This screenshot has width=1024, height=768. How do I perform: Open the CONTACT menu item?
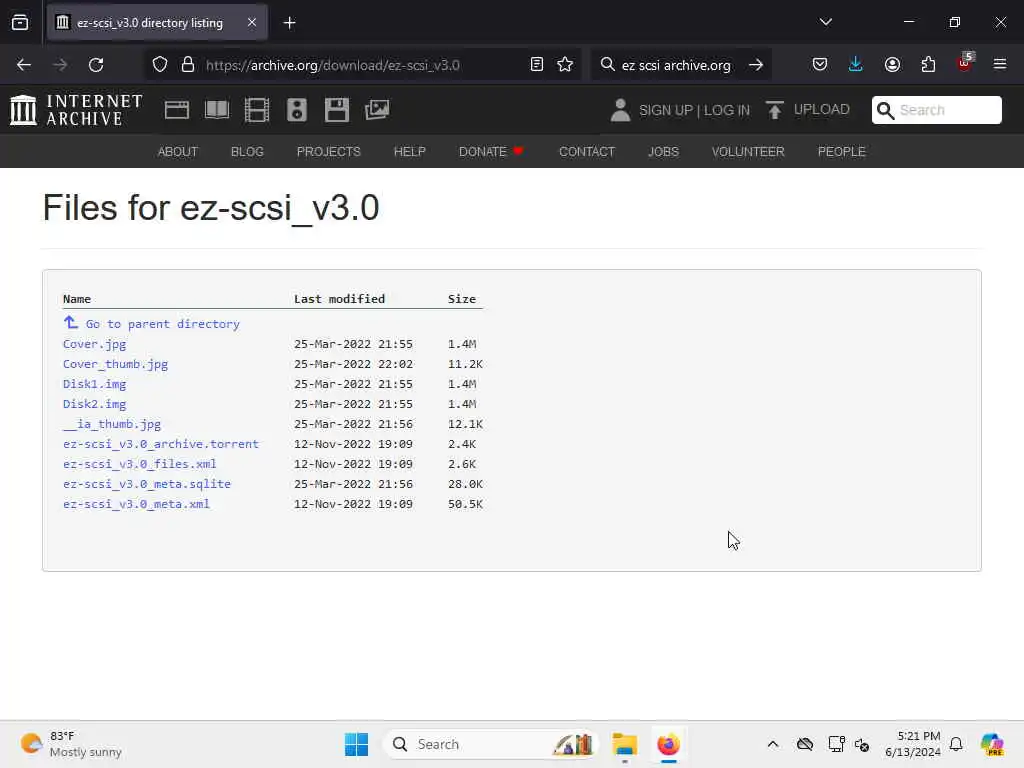(586, 152)
